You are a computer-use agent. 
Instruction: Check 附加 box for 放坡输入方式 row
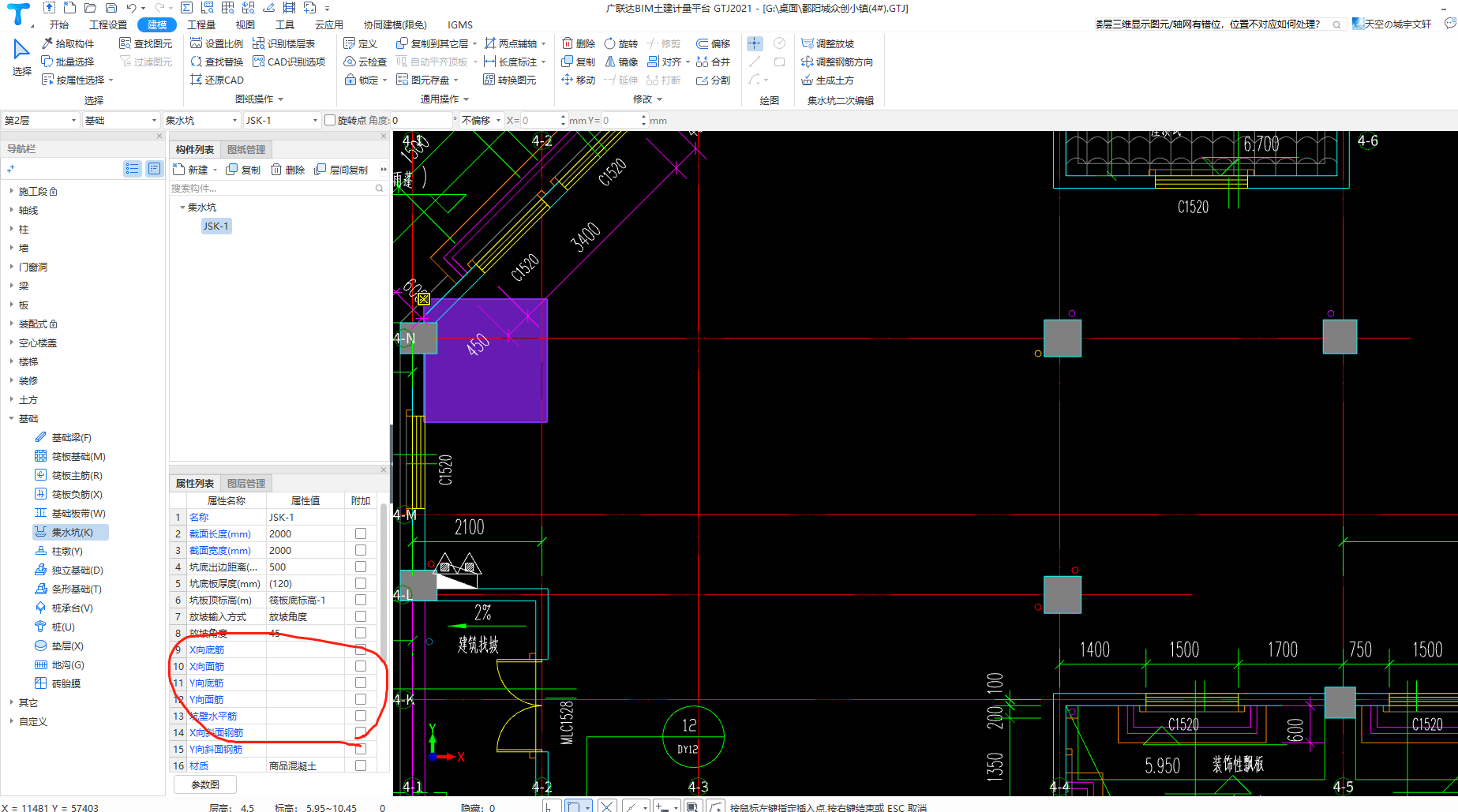(361, 616)
